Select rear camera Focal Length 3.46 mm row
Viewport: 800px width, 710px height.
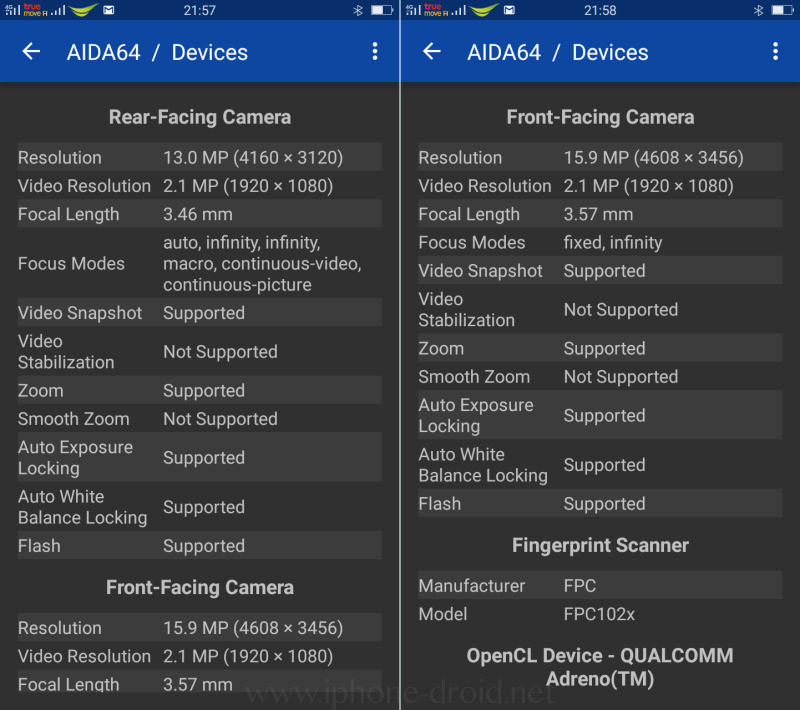pyautogui.click(x=199, y=214)
